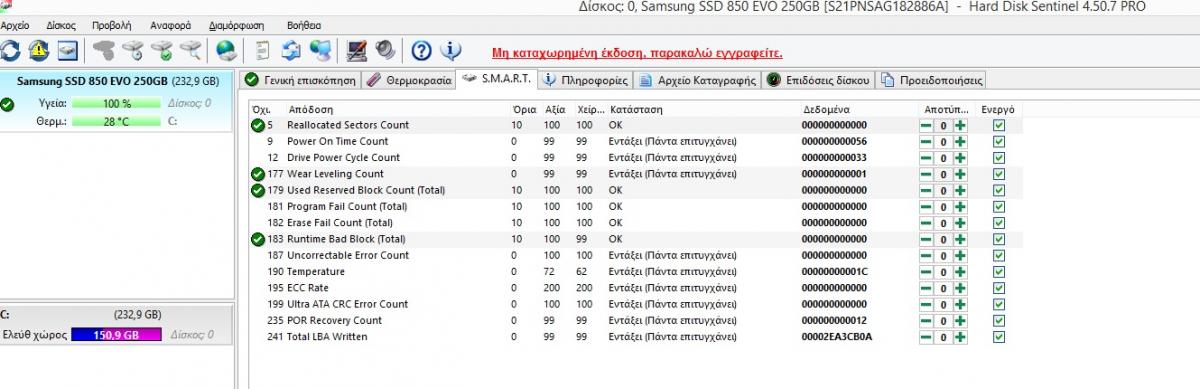Increase offset for Power On Time Count

(960, 142)
